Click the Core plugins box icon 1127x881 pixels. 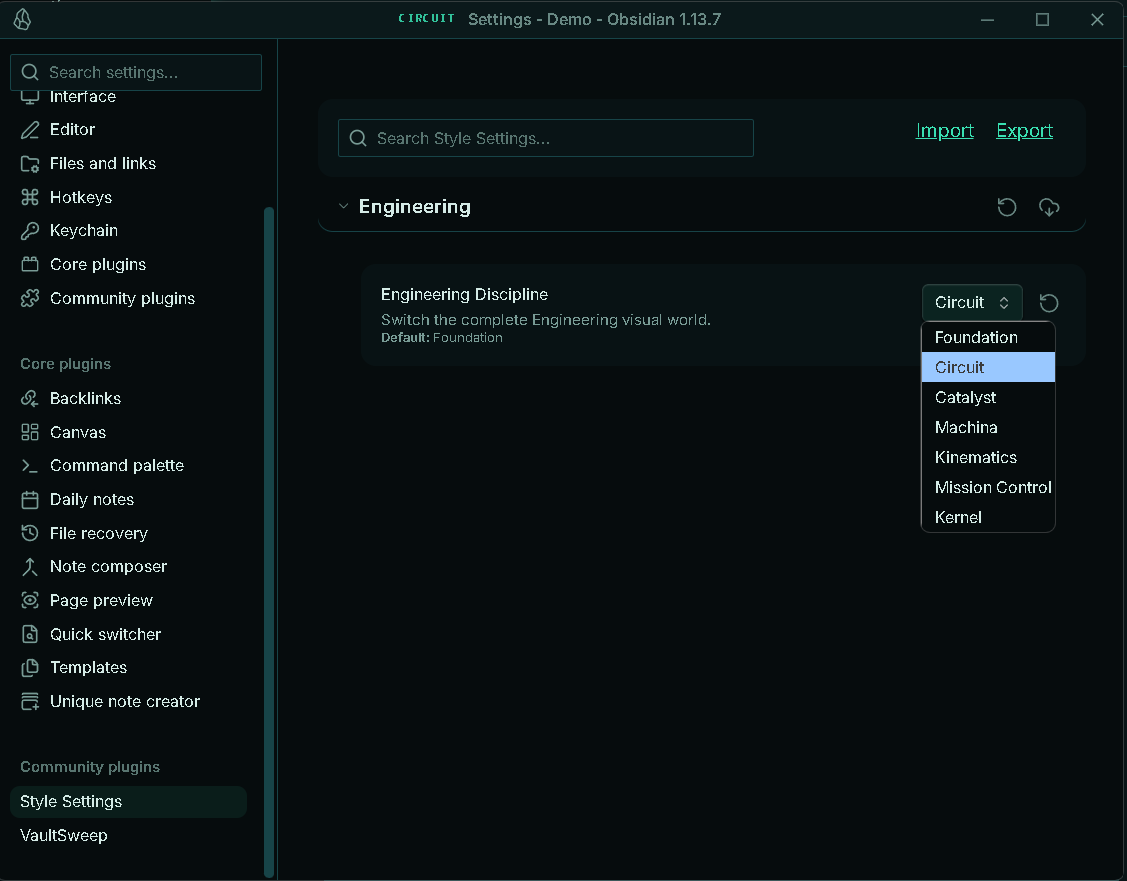coord(29,264)
